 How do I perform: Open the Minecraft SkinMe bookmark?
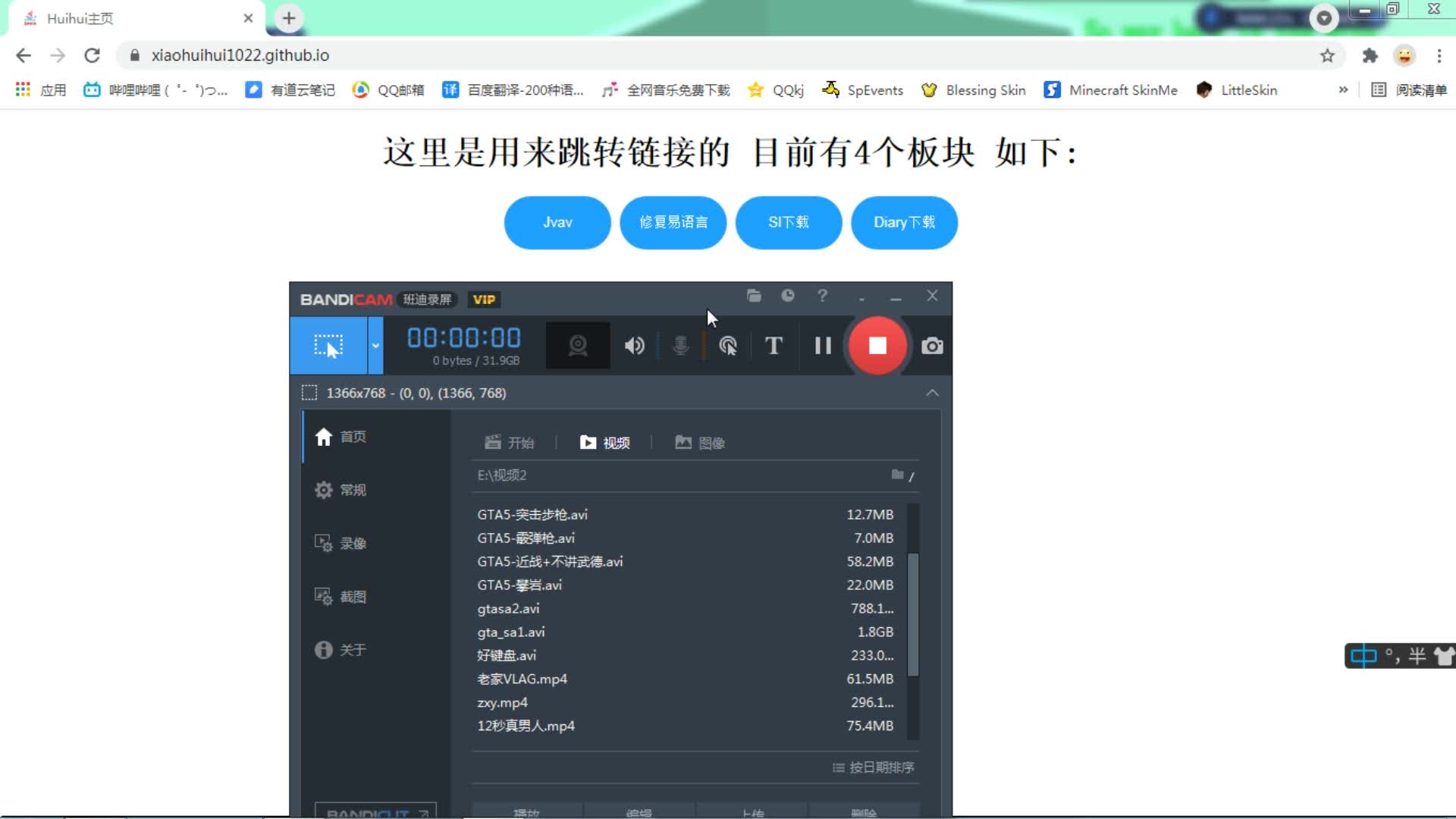(x=1111, y=90)
